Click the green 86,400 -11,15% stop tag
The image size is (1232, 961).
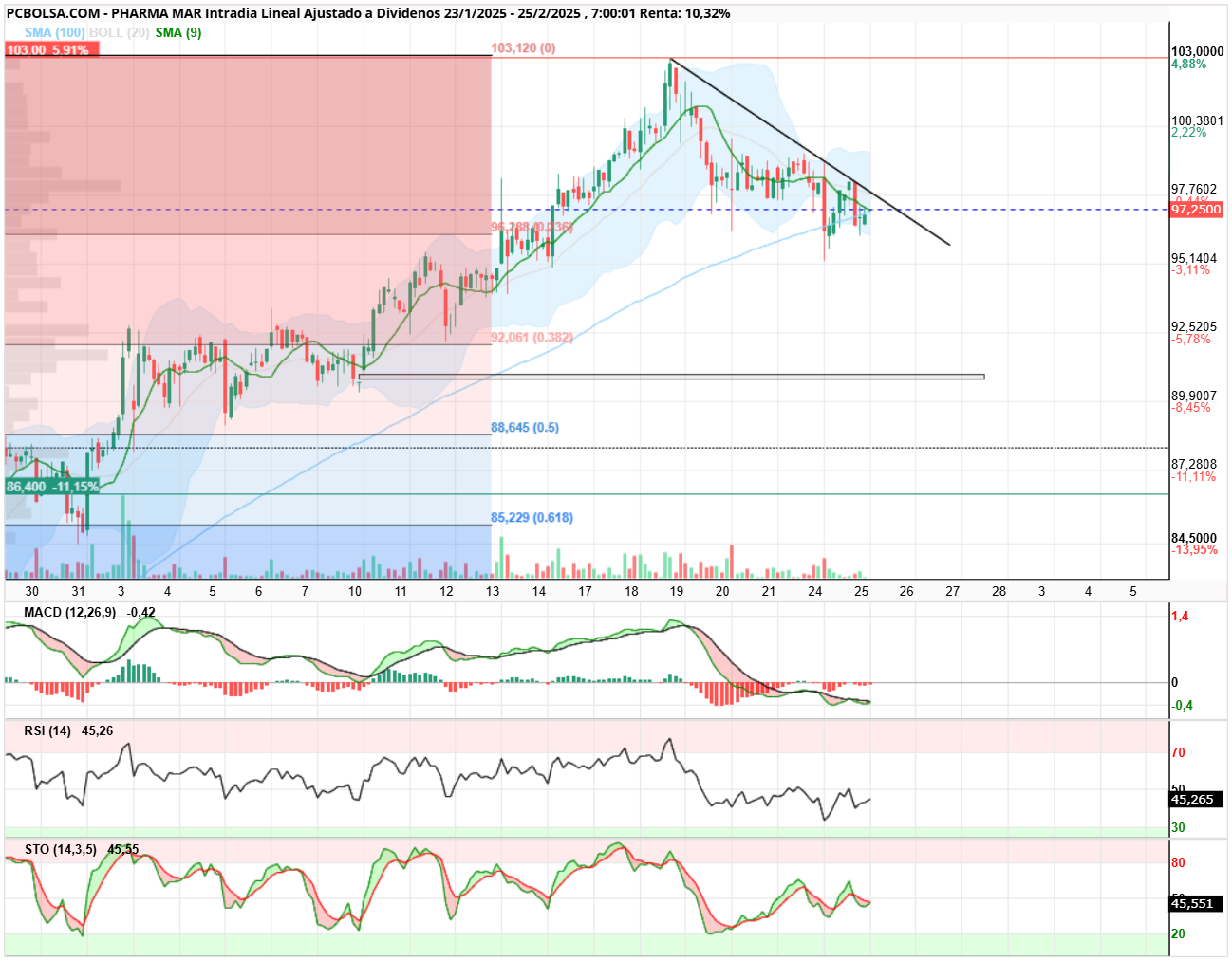click(52, 487)
